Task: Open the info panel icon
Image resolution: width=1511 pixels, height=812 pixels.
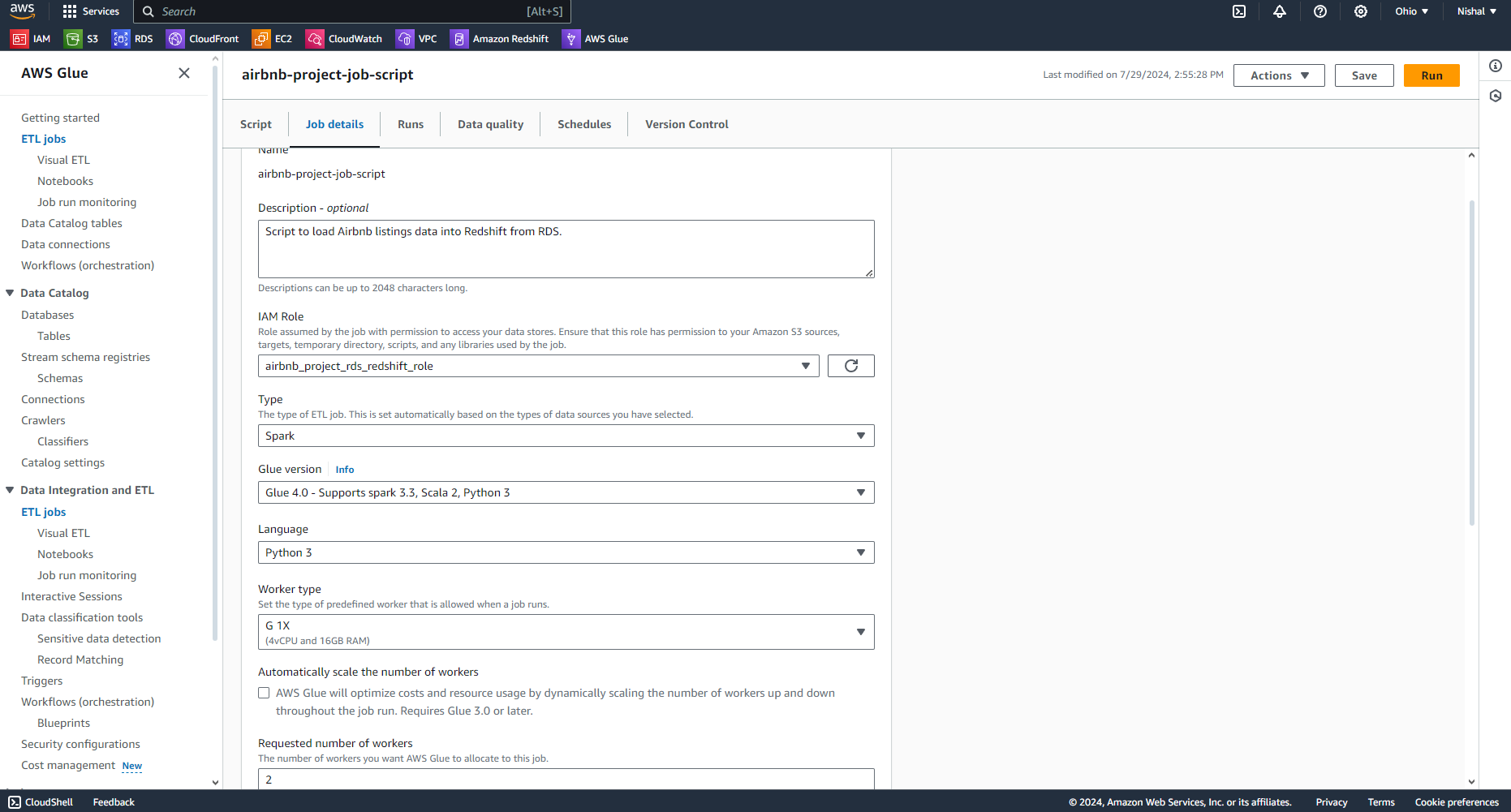Action: 1496,66
